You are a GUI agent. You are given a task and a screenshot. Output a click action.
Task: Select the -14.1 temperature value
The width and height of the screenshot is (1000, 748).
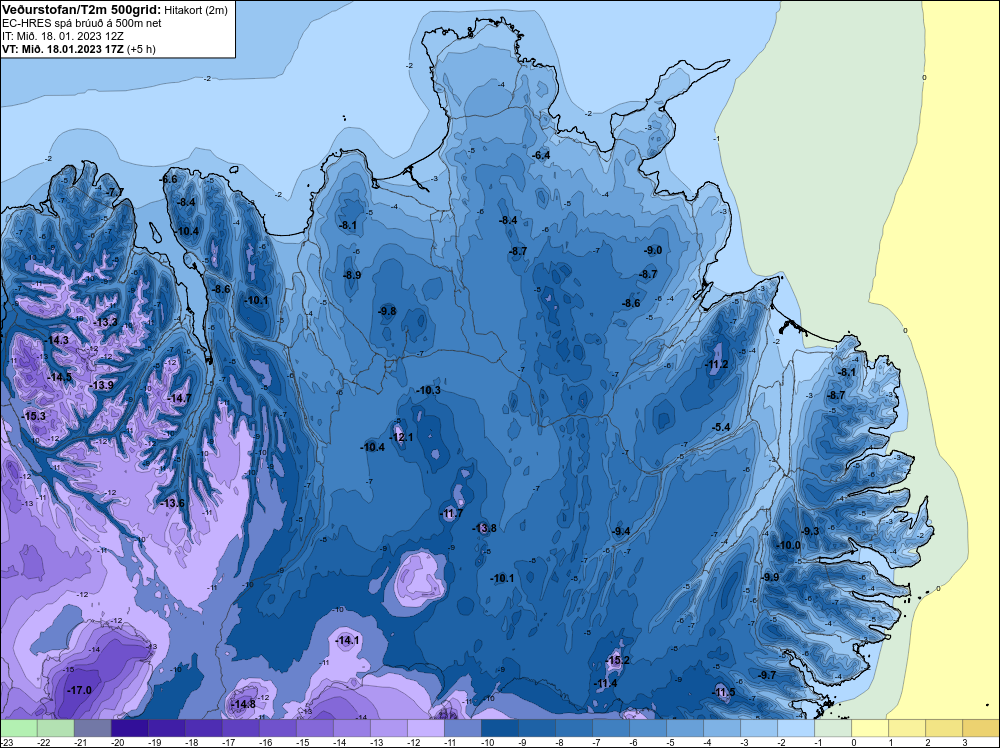(348, 640)
